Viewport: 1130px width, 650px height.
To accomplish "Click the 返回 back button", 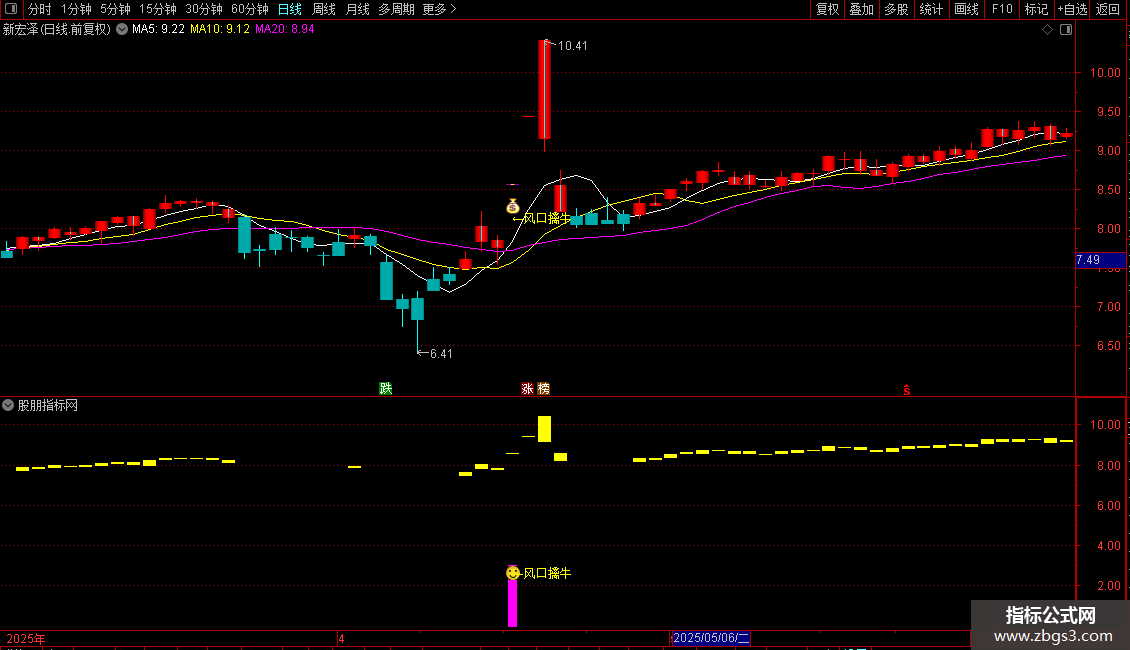I will tap(1108, 9).
